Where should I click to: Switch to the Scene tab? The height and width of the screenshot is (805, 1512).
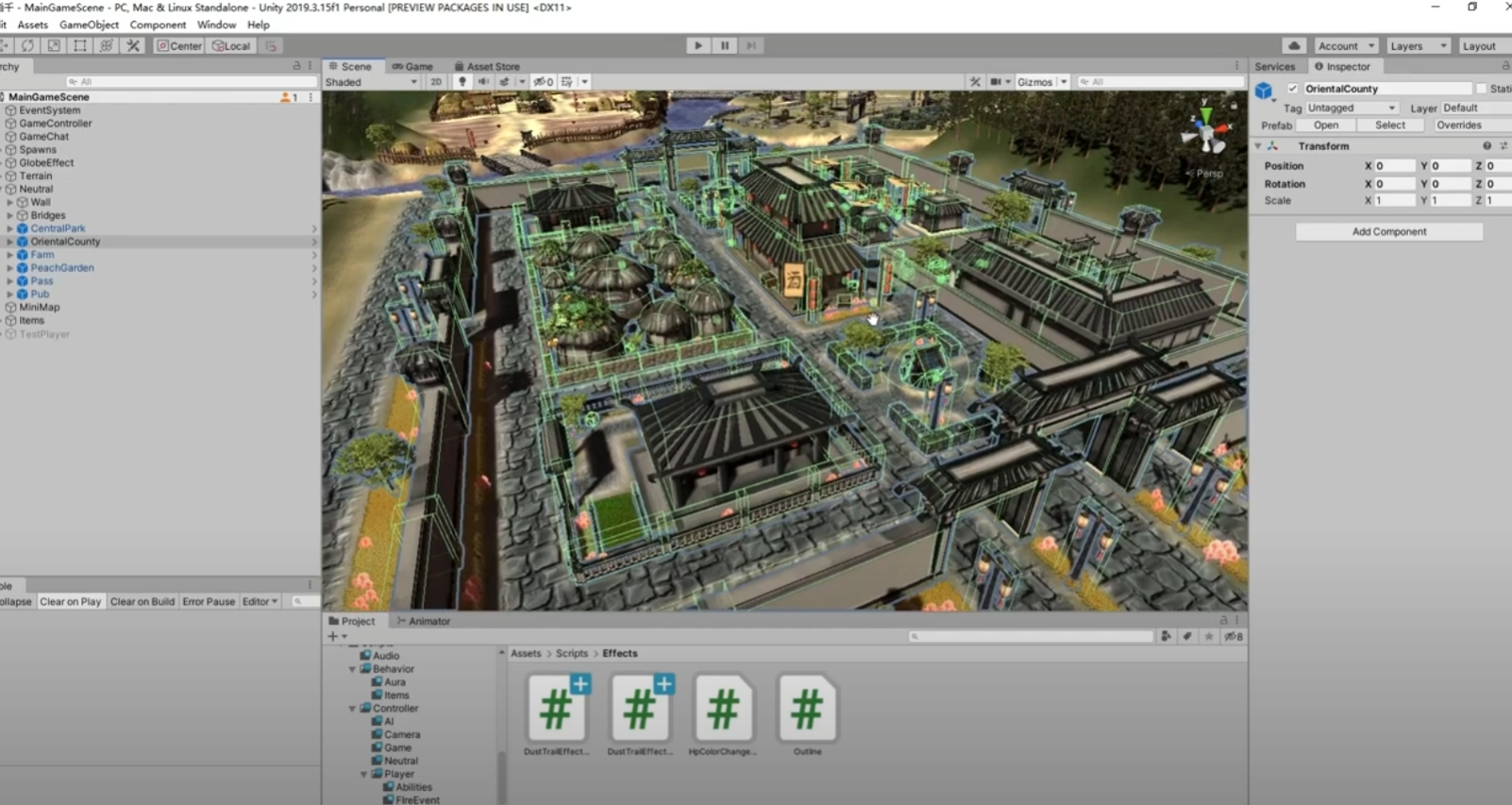[350, 66]
